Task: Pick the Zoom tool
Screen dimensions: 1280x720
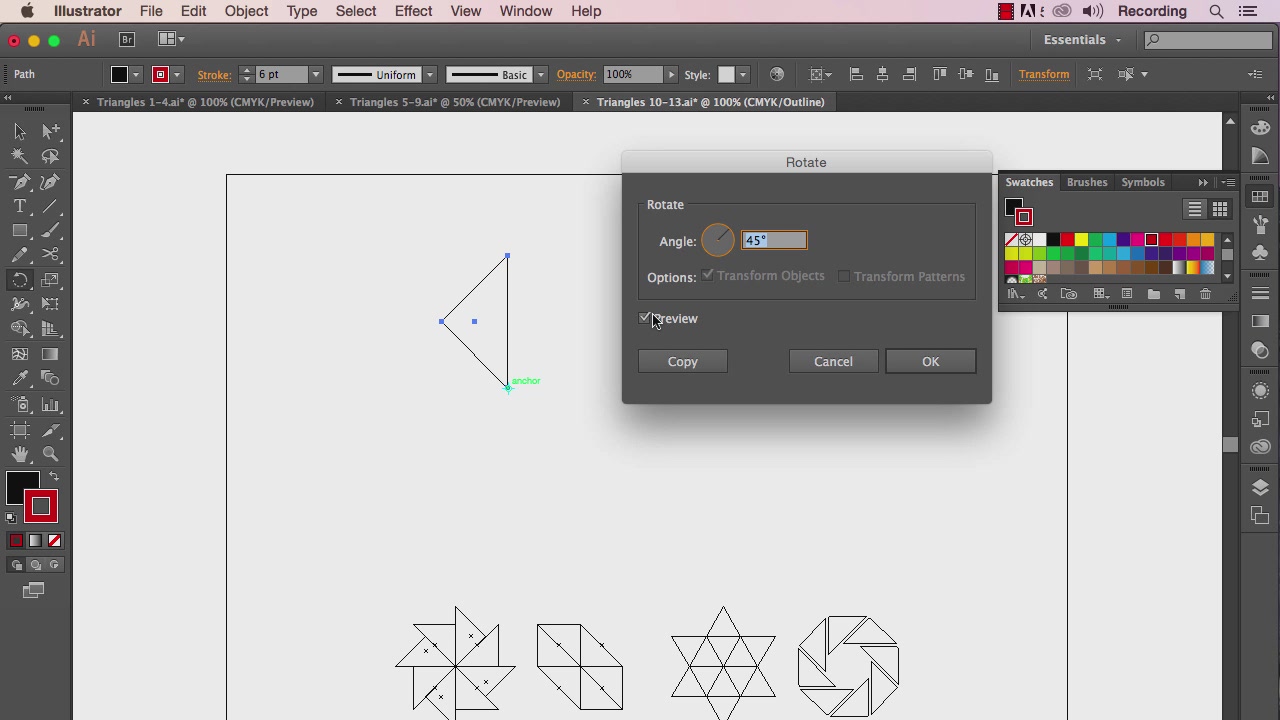Action: 50,454
